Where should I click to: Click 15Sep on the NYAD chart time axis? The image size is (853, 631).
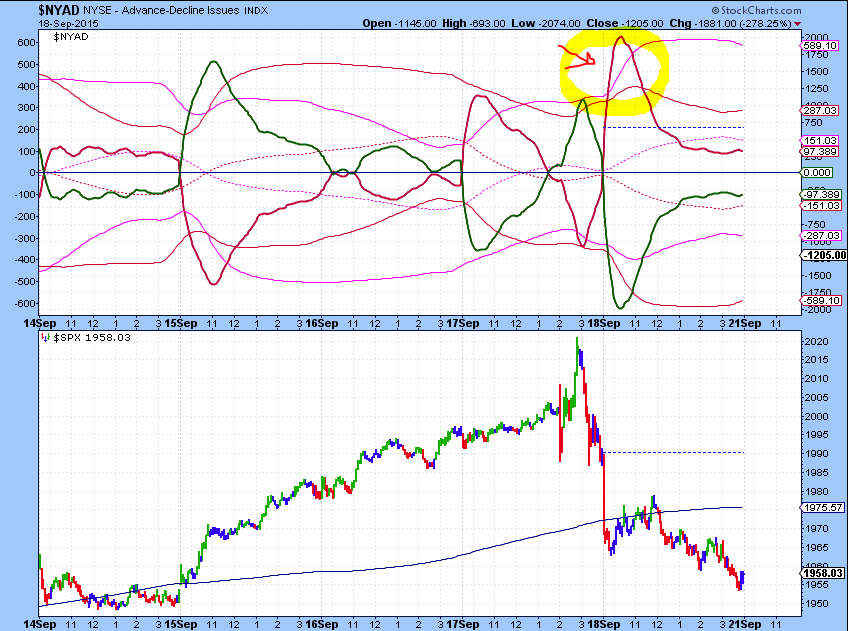(x=181, y=323)
